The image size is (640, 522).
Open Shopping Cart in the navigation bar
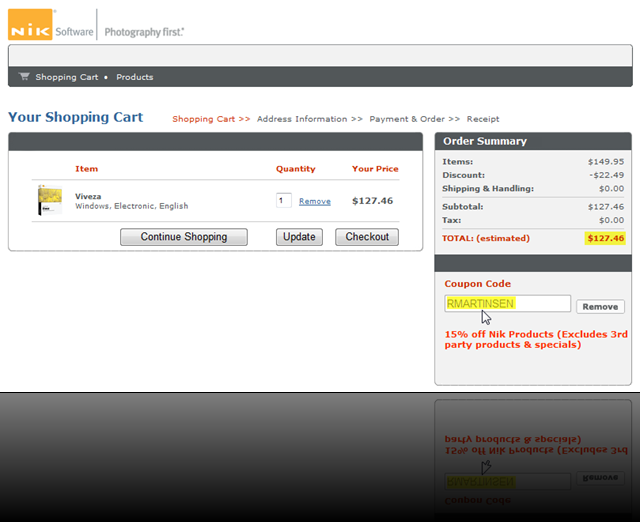click(x=67, y=77)
